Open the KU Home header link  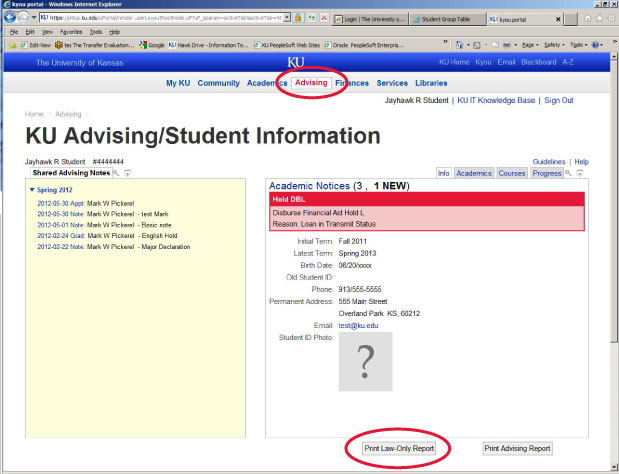pyautogui.click(x=454, y=62)
